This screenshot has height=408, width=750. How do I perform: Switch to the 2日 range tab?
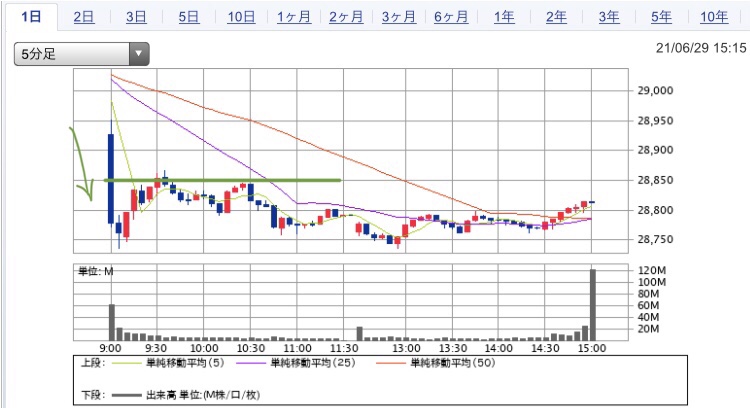pos(84,17)
